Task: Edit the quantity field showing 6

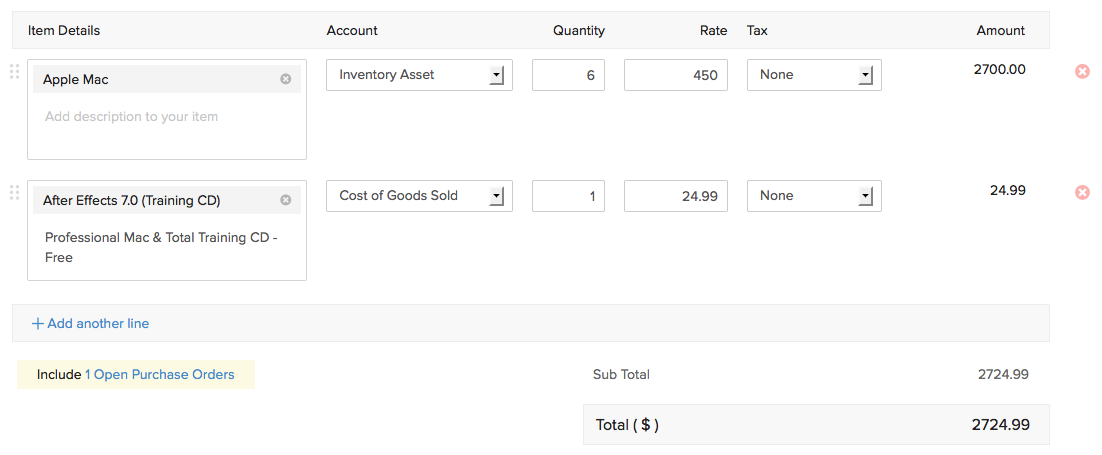Action: coord(568,75)
